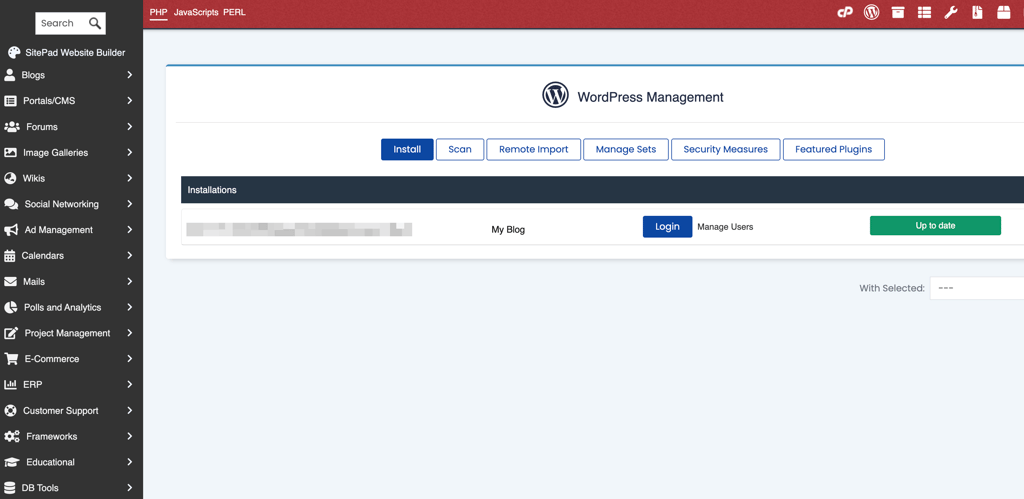Click the Polls and Analytics pie chart icon

click(10, 307)
